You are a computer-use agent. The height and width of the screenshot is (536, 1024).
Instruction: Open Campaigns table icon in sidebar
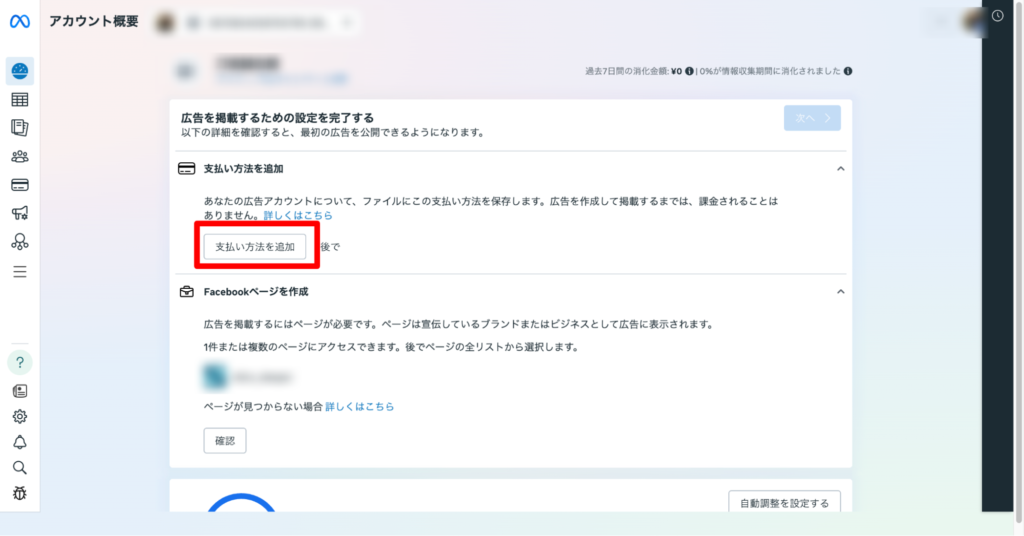click(x=19, y=99)
